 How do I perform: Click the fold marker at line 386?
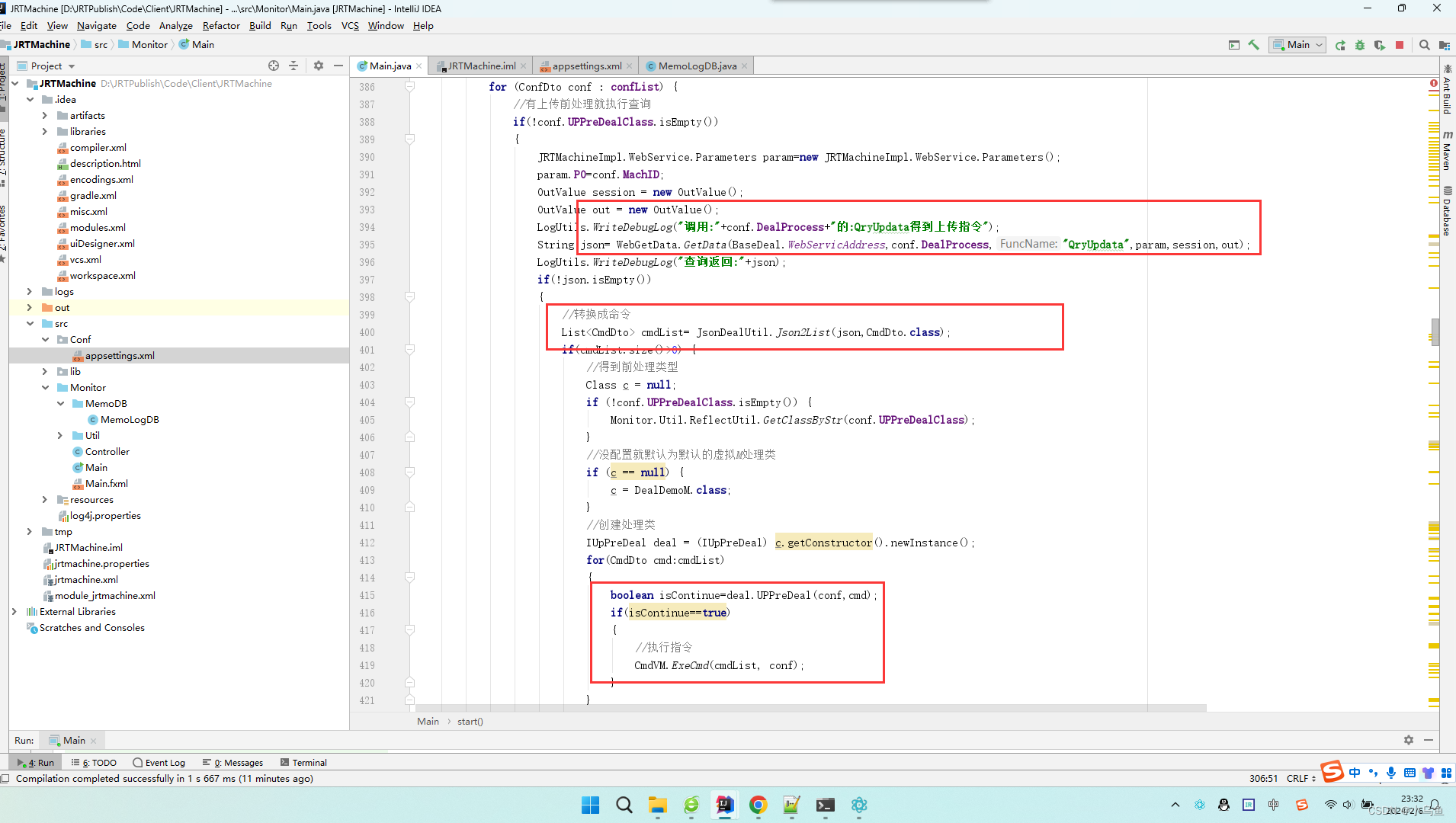pyautogui.click(x=409, y=87)
